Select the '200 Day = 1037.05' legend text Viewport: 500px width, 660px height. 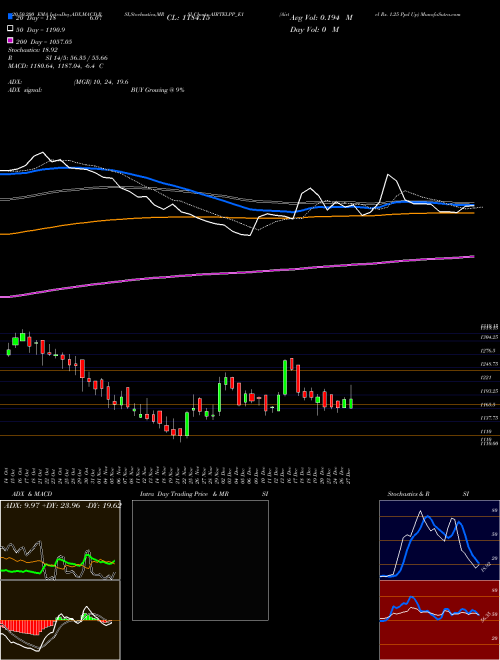tap(44, 42)
